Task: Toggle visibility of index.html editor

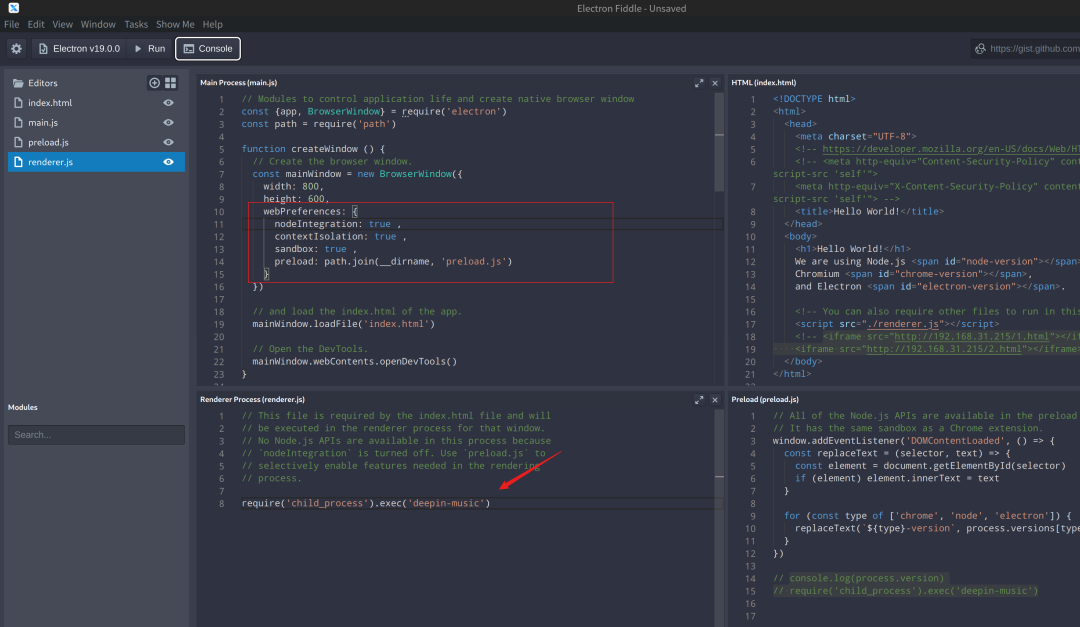Action: coord(168,103)
